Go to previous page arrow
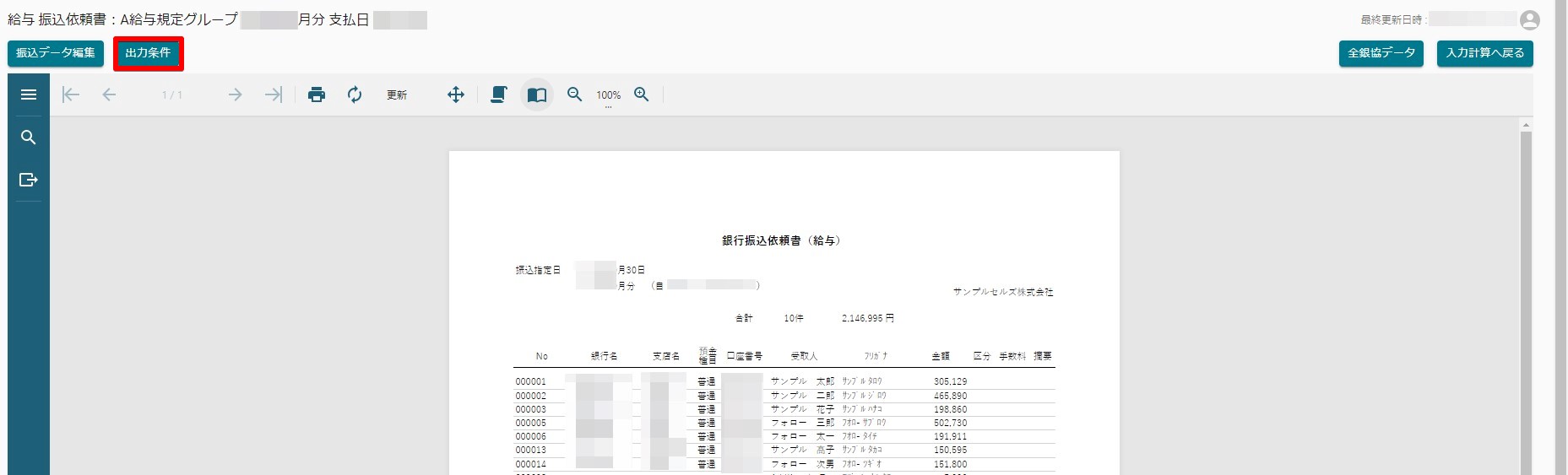This screenshot has width=1568, height=475. point(109,94)
